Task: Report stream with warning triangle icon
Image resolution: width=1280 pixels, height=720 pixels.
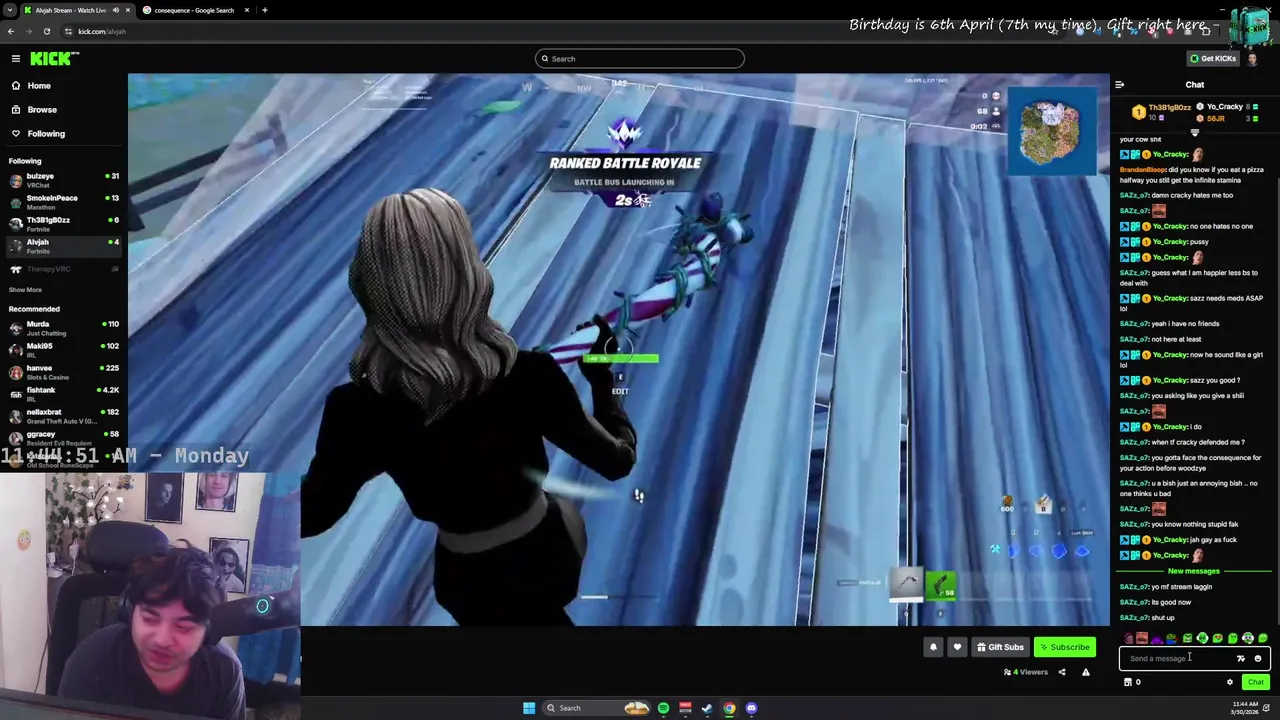Action: pyautogui.click(x=1085, y=672)
